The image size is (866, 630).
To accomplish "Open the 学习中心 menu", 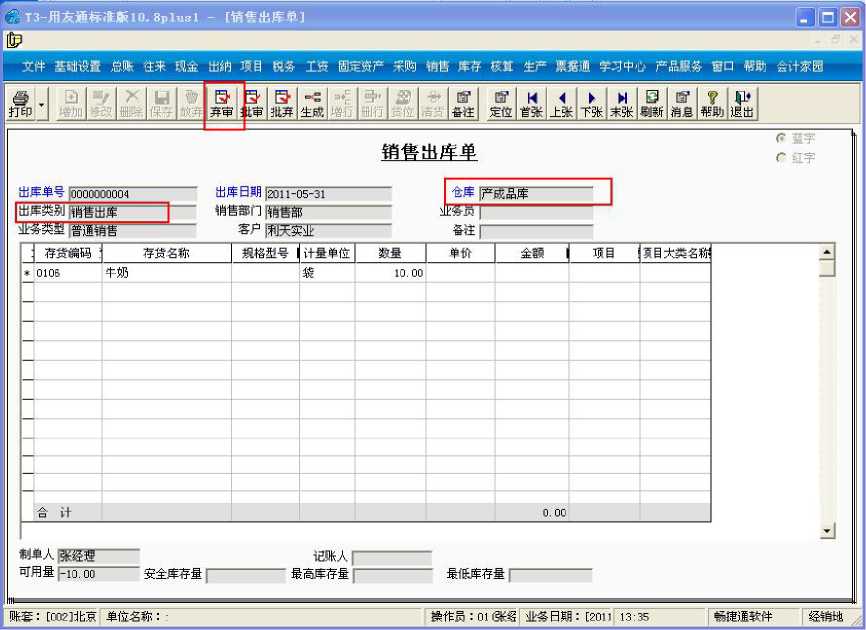I will click(622, 66).
